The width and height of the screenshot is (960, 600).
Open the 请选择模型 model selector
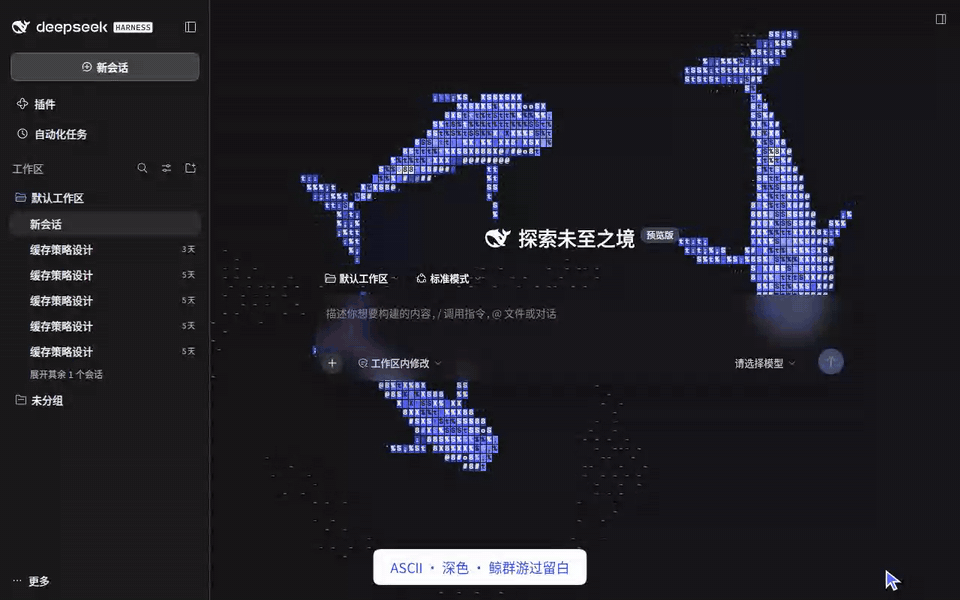[x=765, y=363]
